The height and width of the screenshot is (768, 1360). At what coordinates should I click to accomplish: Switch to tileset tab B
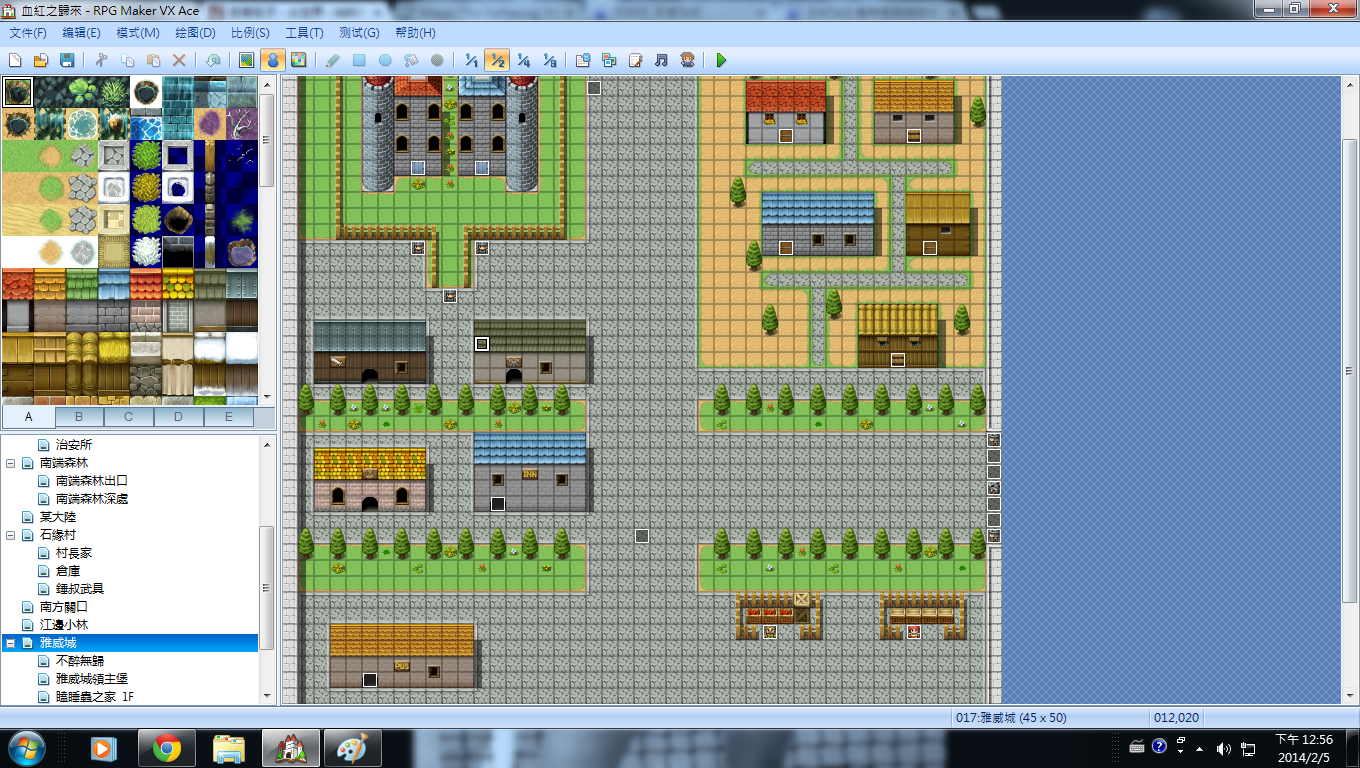[79, 417]
